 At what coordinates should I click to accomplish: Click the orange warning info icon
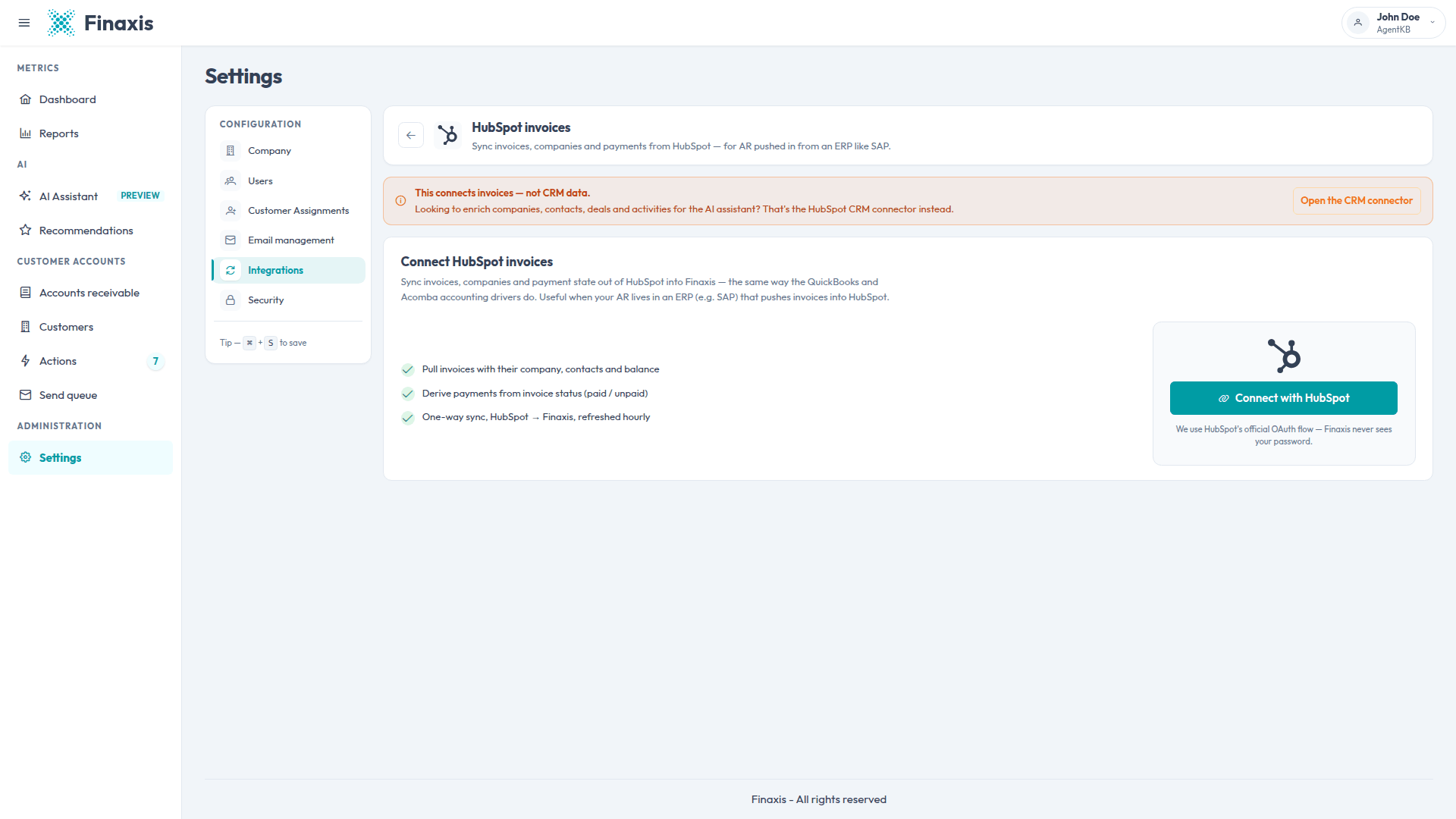pos(400,201)
